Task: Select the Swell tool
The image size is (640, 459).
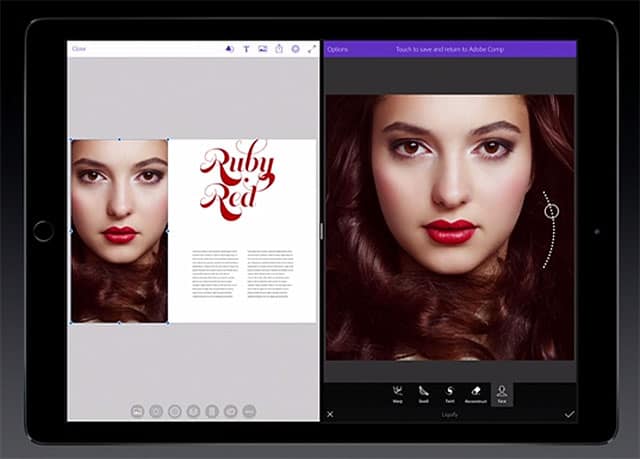Action: [x=424, y=394]
